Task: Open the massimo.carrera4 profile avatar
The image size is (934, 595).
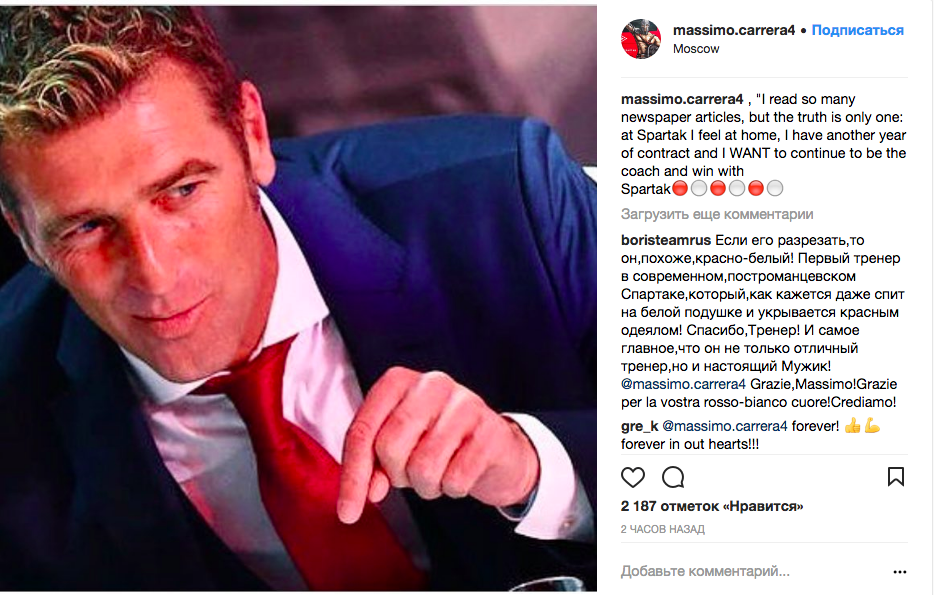Action: (641, 39)
